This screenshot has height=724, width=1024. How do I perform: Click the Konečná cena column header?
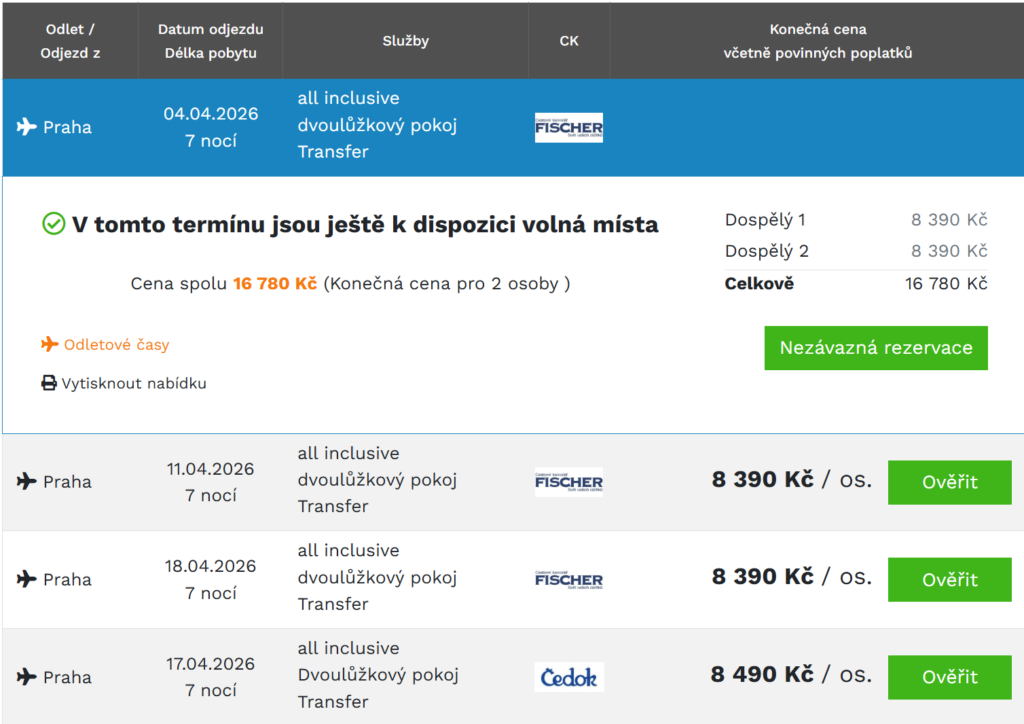coord(817,41)
